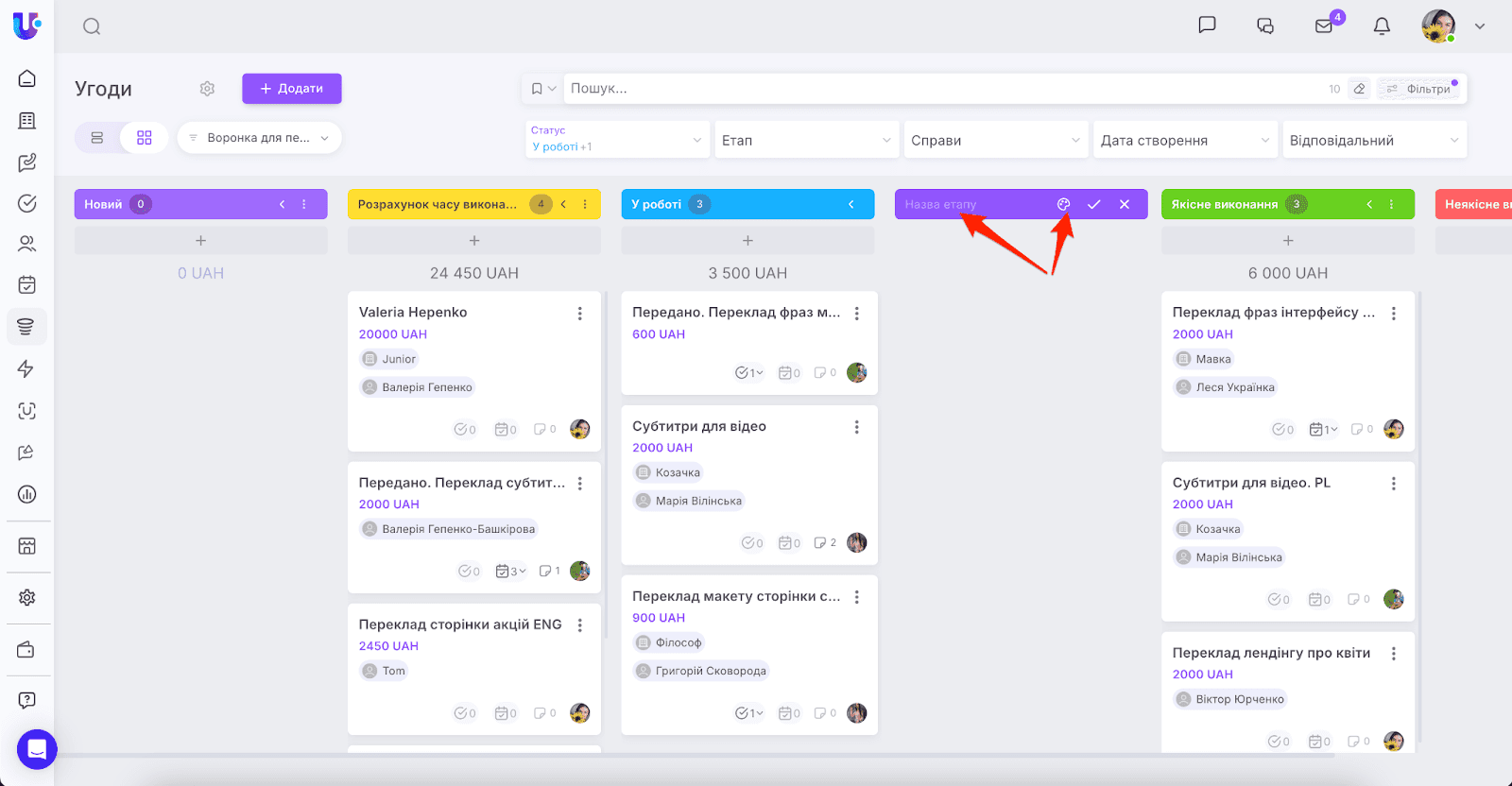
Task: Open the calendar icon in the sidebar
Action: pos(27,284)
